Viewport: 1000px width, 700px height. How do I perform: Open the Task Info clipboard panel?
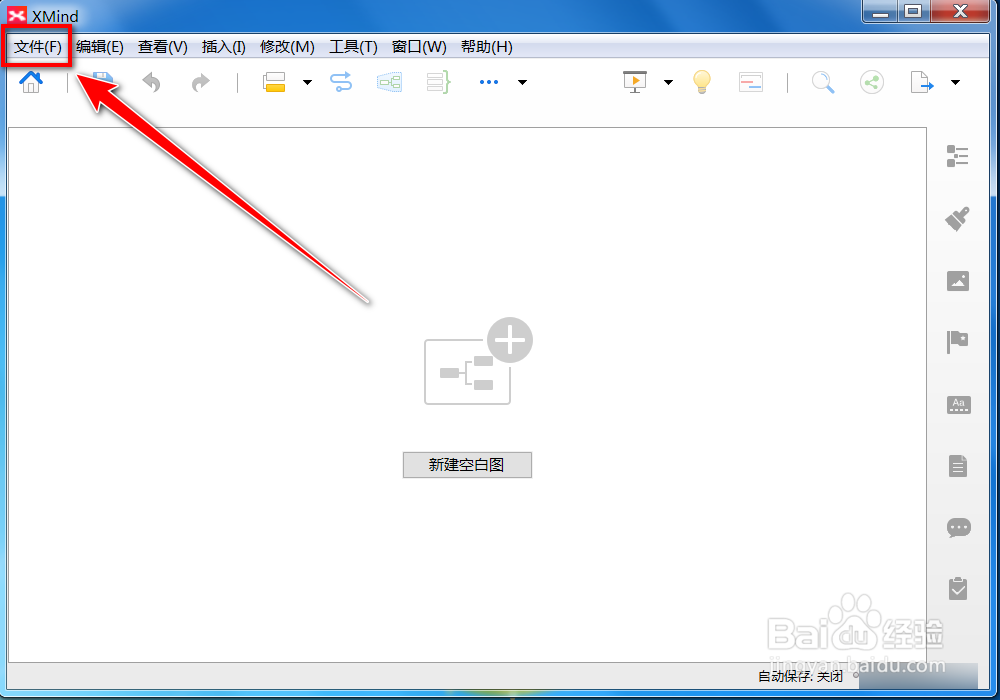(958, 588)
